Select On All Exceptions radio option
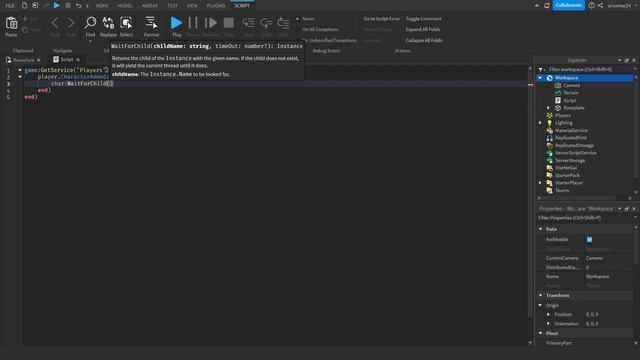 tap(298, 29)
